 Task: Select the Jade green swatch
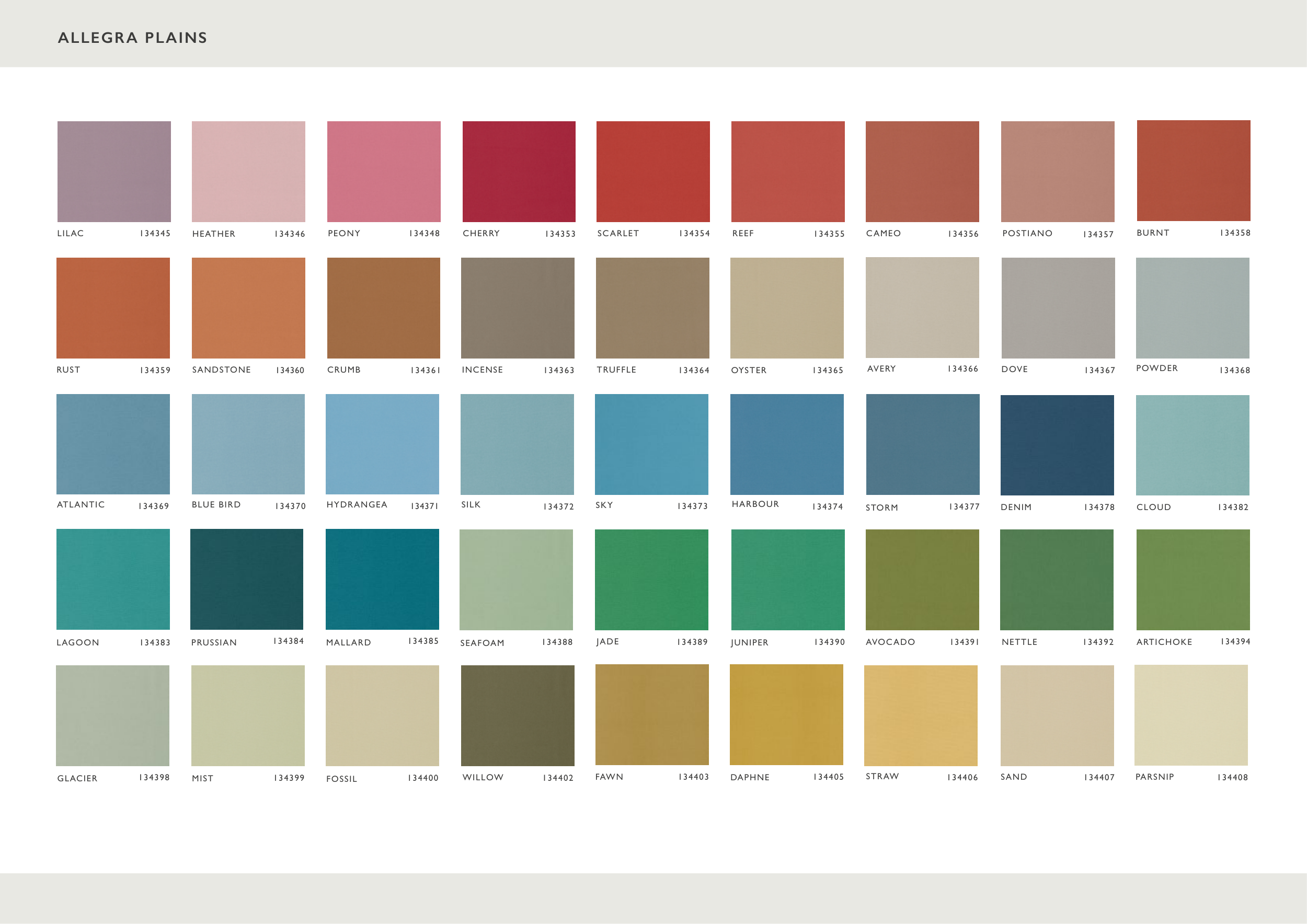pyautogui.click(x=651, y=580)
